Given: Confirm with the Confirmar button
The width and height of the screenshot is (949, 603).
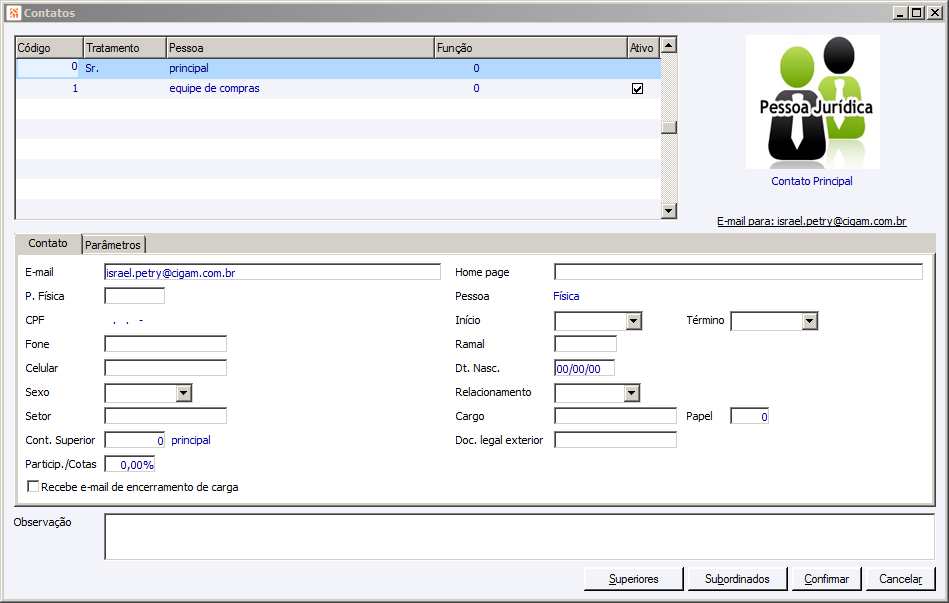Looking at the screenshot, I should [x=827, y=579].
